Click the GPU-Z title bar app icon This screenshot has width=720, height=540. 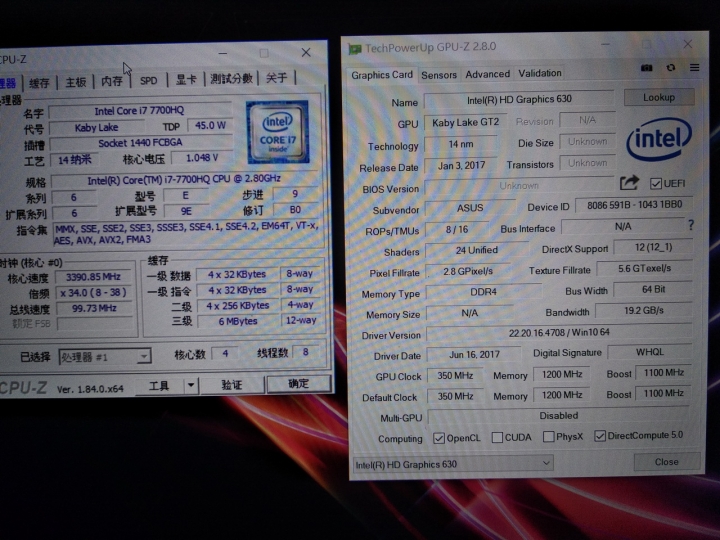tap(355, 49)
